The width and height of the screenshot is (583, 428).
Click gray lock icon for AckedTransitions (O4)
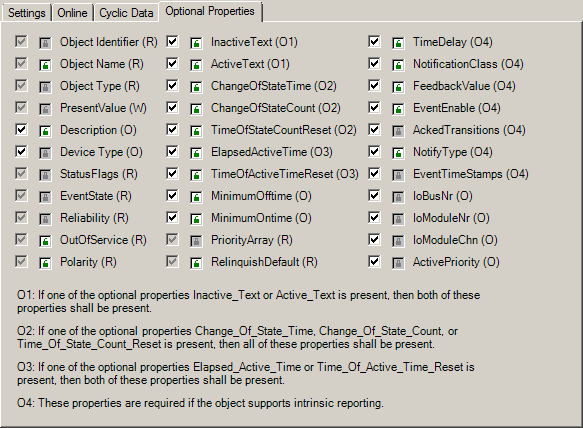click(x=398, y=131)
